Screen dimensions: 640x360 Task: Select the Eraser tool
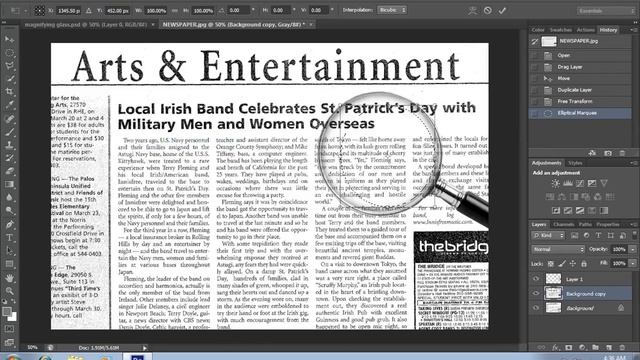(9, 171)
